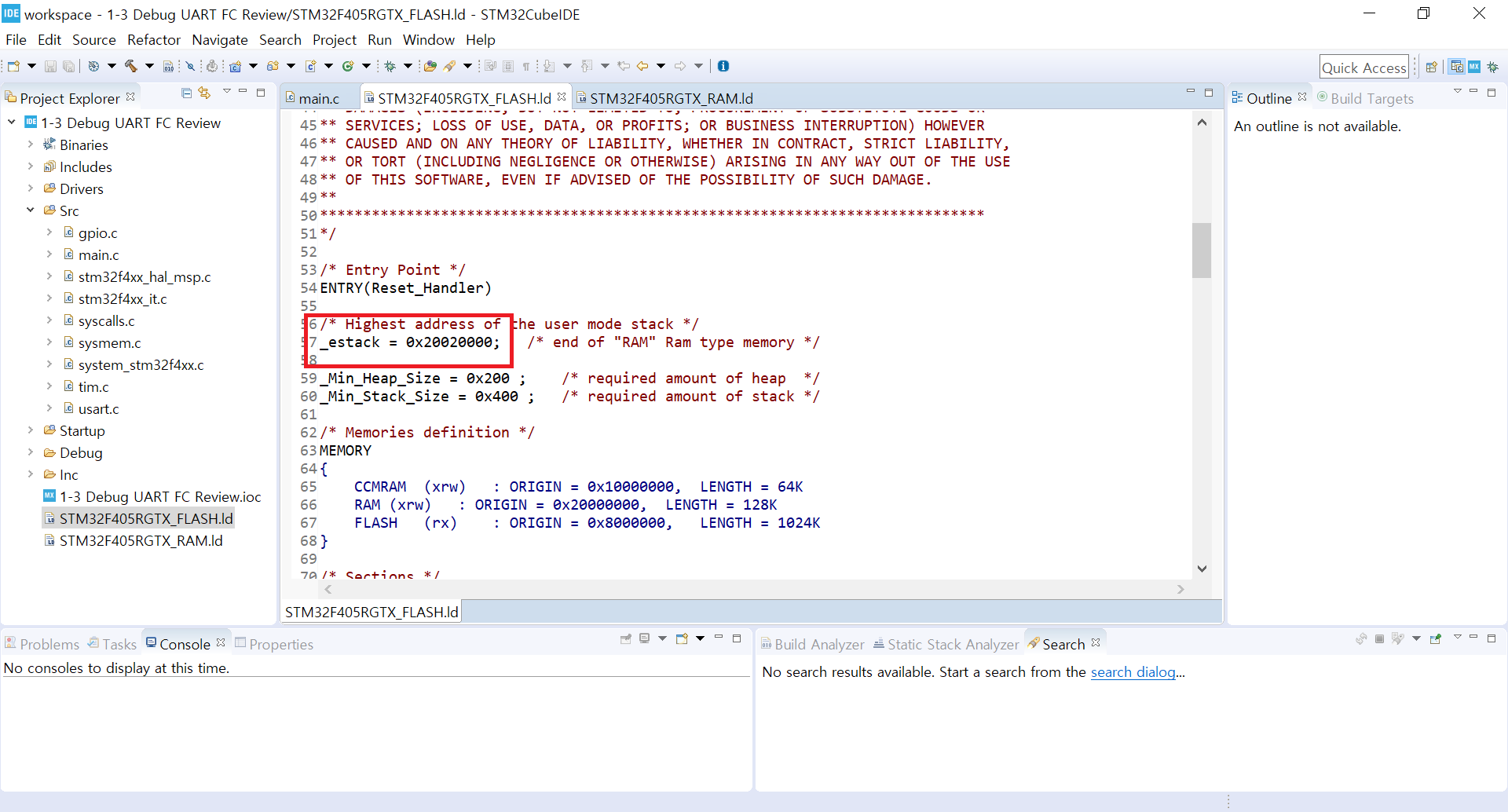This screenshot has width=1508, height=812.
Task: Click the green Run launch icon
Action: pyautogui.click(x=348, y=66)
